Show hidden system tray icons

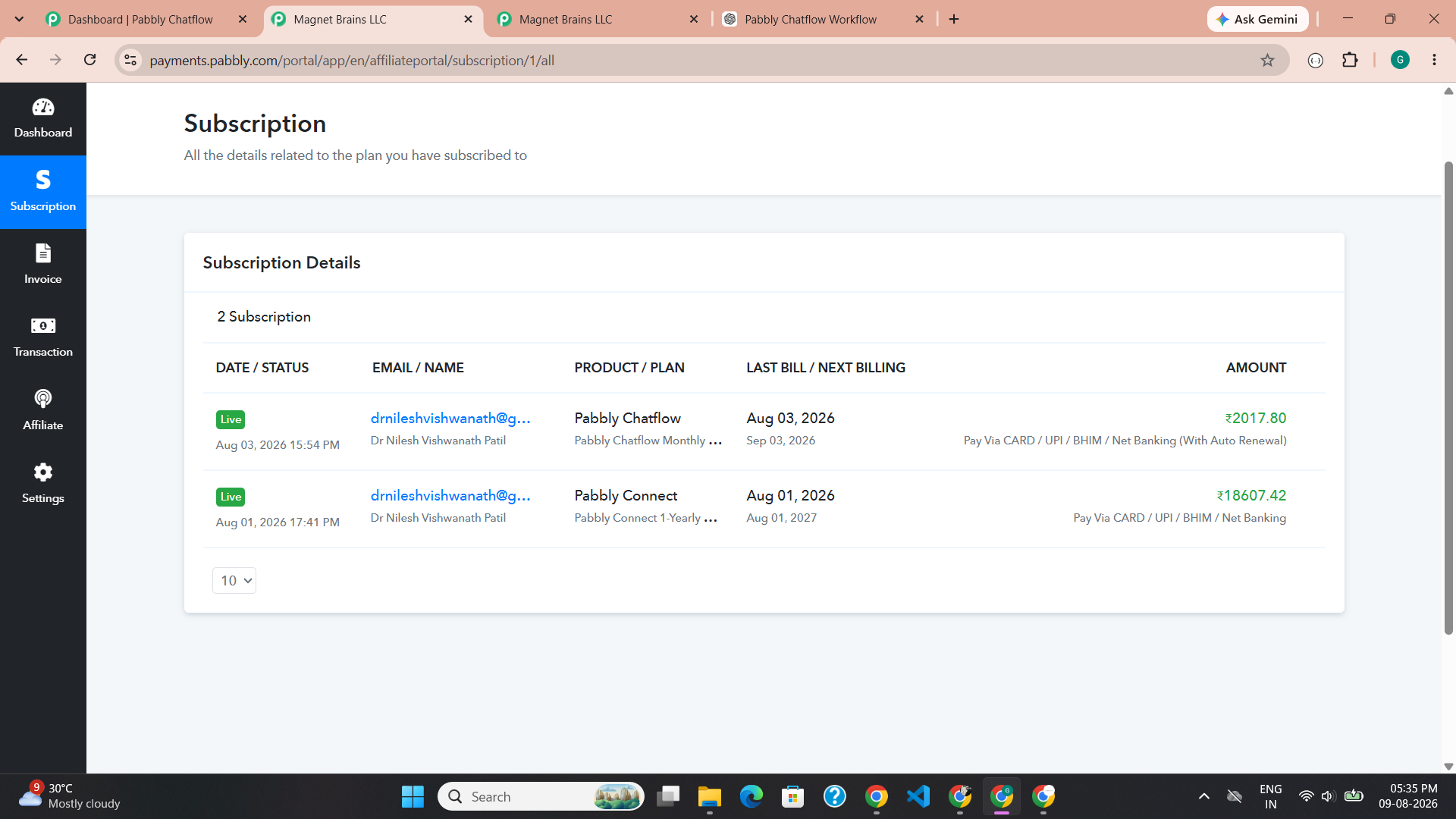(x=1203, y=796)
